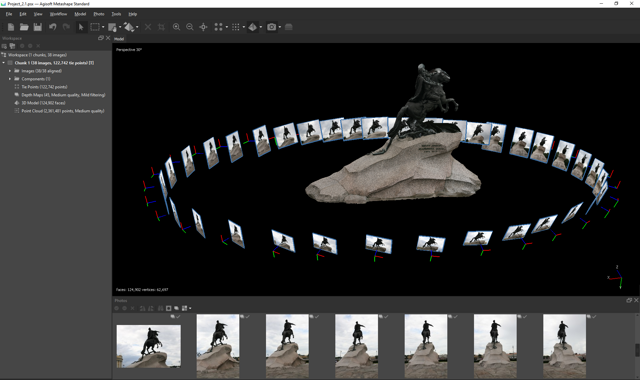The height and width of the screenshot is (380, 640).
Task: Open Rectangle Selection tool dropdown arrow
Action: click(x=103, y=27)
